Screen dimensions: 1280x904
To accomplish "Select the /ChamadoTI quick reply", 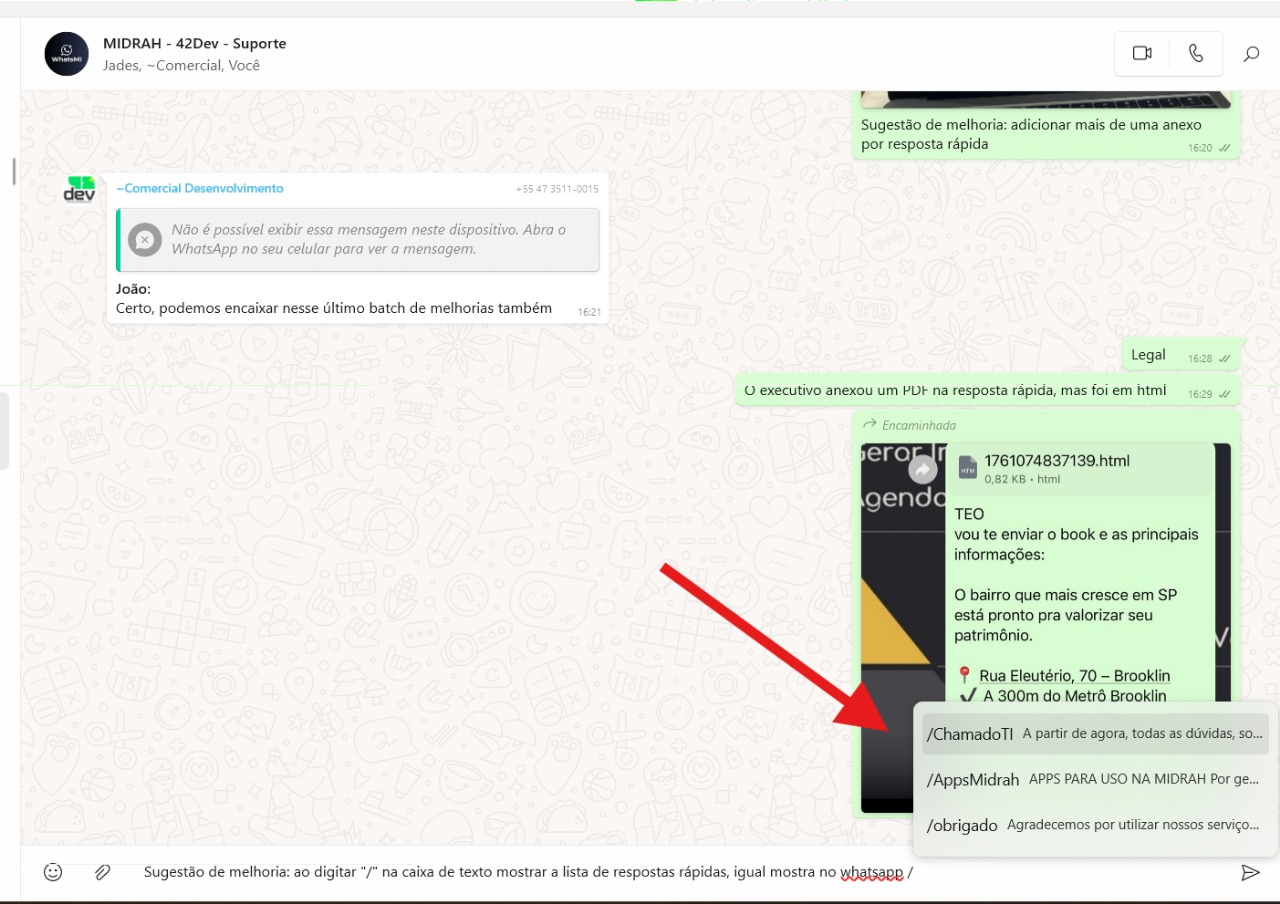I will point(1095,734).
